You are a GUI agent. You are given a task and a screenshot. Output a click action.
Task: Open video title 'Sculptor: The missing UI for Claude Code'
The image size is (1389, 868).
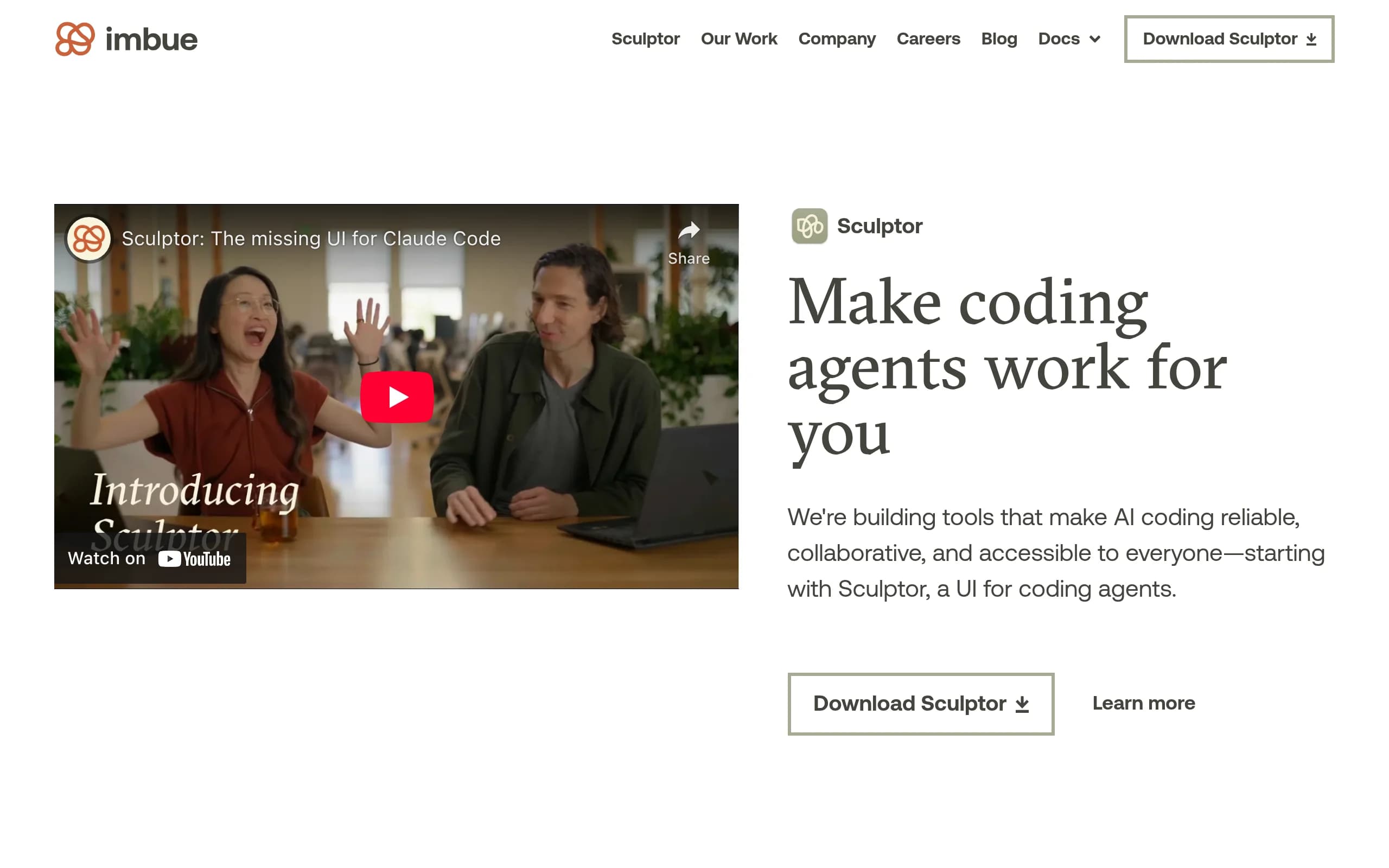(x=311, y=238)
